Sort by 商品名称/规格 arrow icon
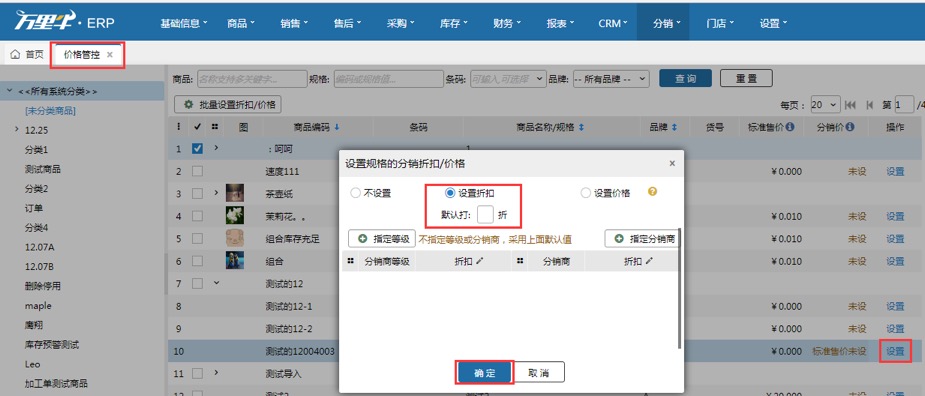The height and width of the screenshot is (396, 925). tap(581, 127)
